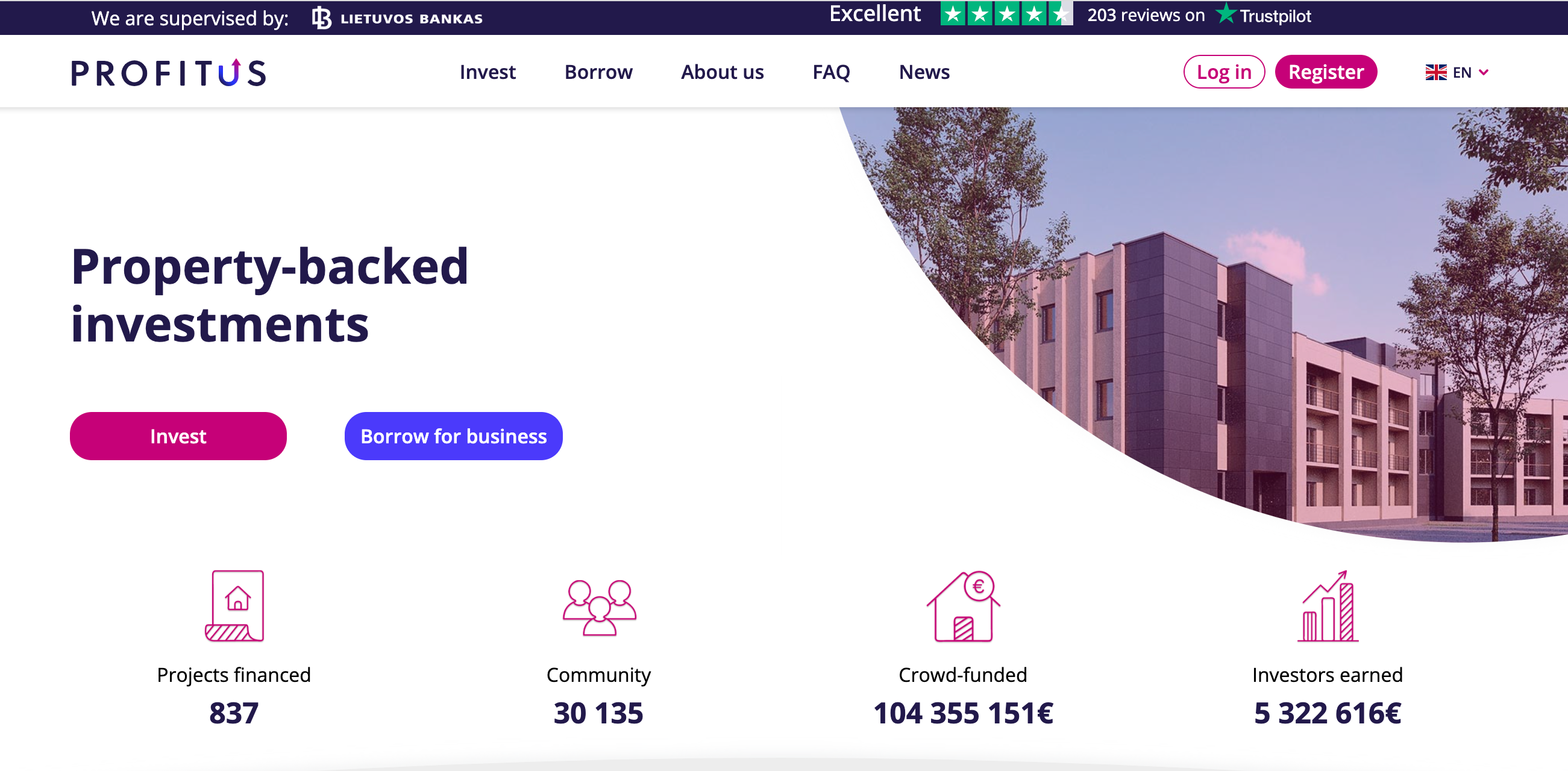Click the Crowd-funded label
This screenshot has height=771, width=1568.
coord(963,675)
